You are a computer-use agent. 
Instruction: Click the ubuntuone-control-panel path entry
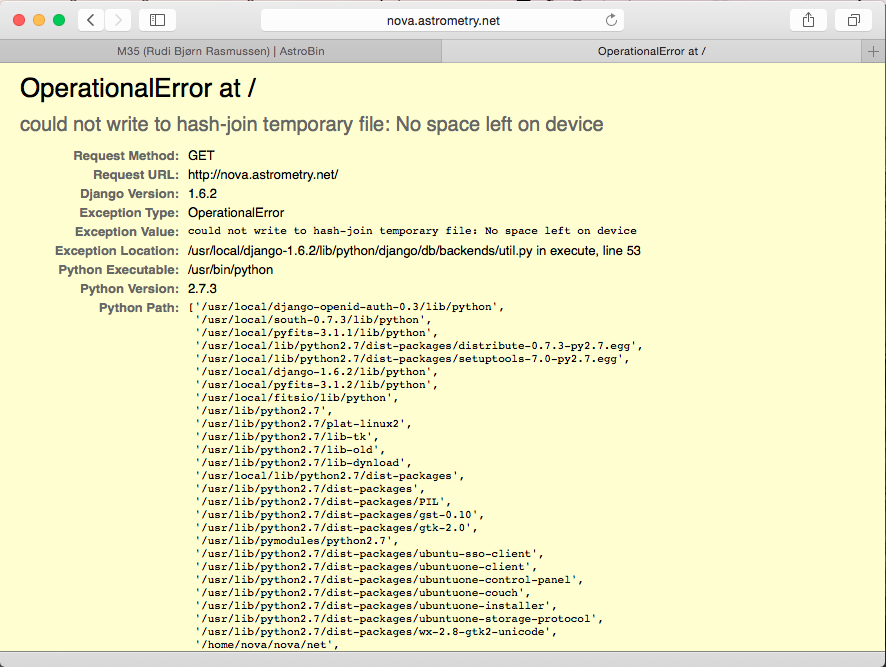(389, 580)
